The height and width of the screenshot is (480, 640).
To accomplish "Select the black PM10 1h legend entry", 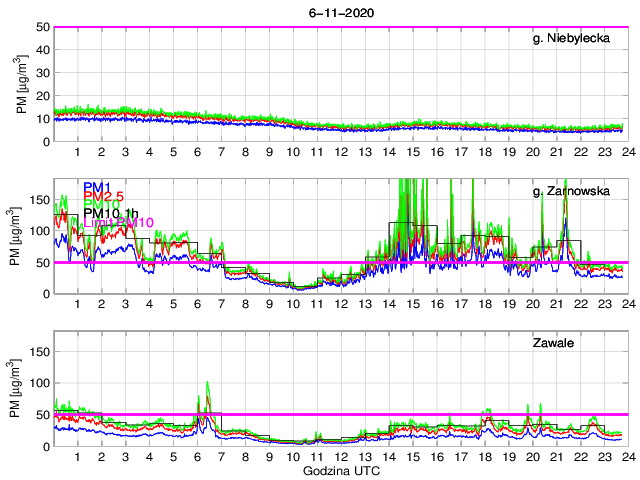I will coord(110,212).
